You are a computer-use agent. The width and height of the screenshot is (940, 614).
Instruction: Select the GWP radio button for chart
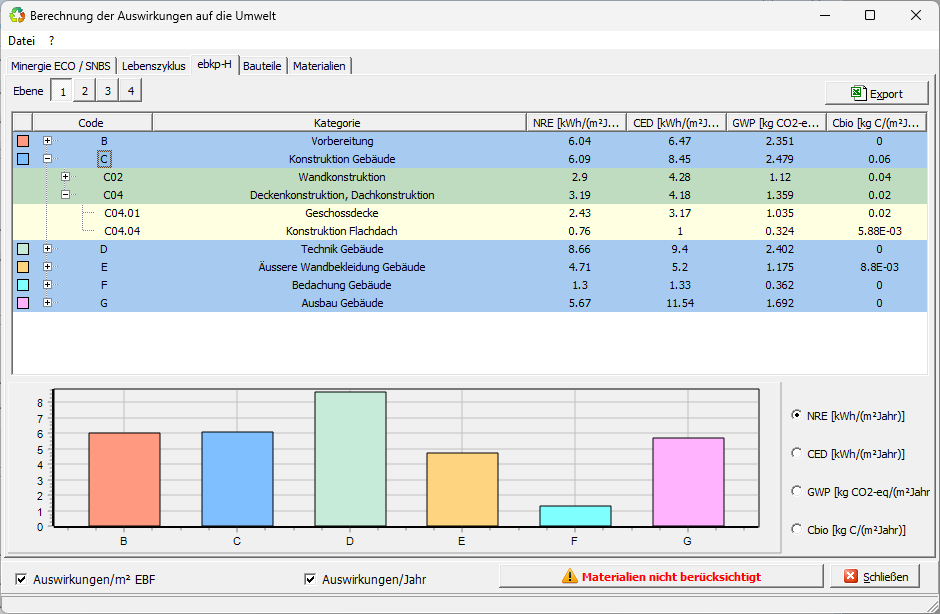point(796,491)
